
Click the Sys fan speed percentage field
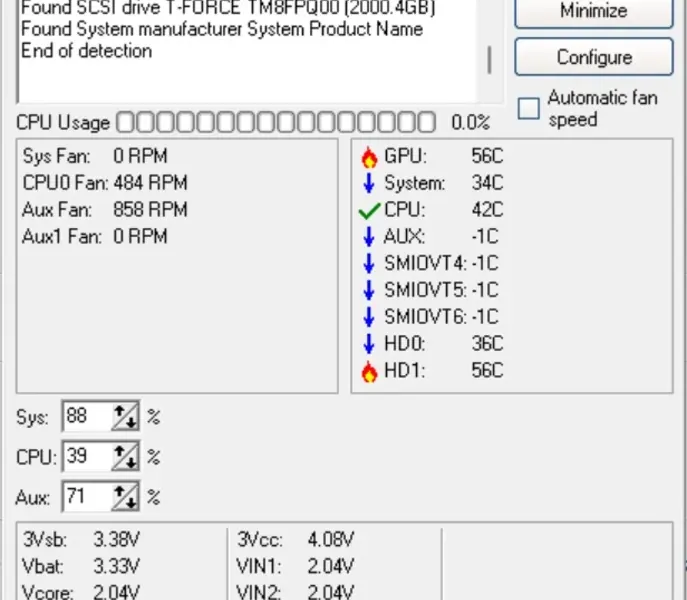point(87,415)
